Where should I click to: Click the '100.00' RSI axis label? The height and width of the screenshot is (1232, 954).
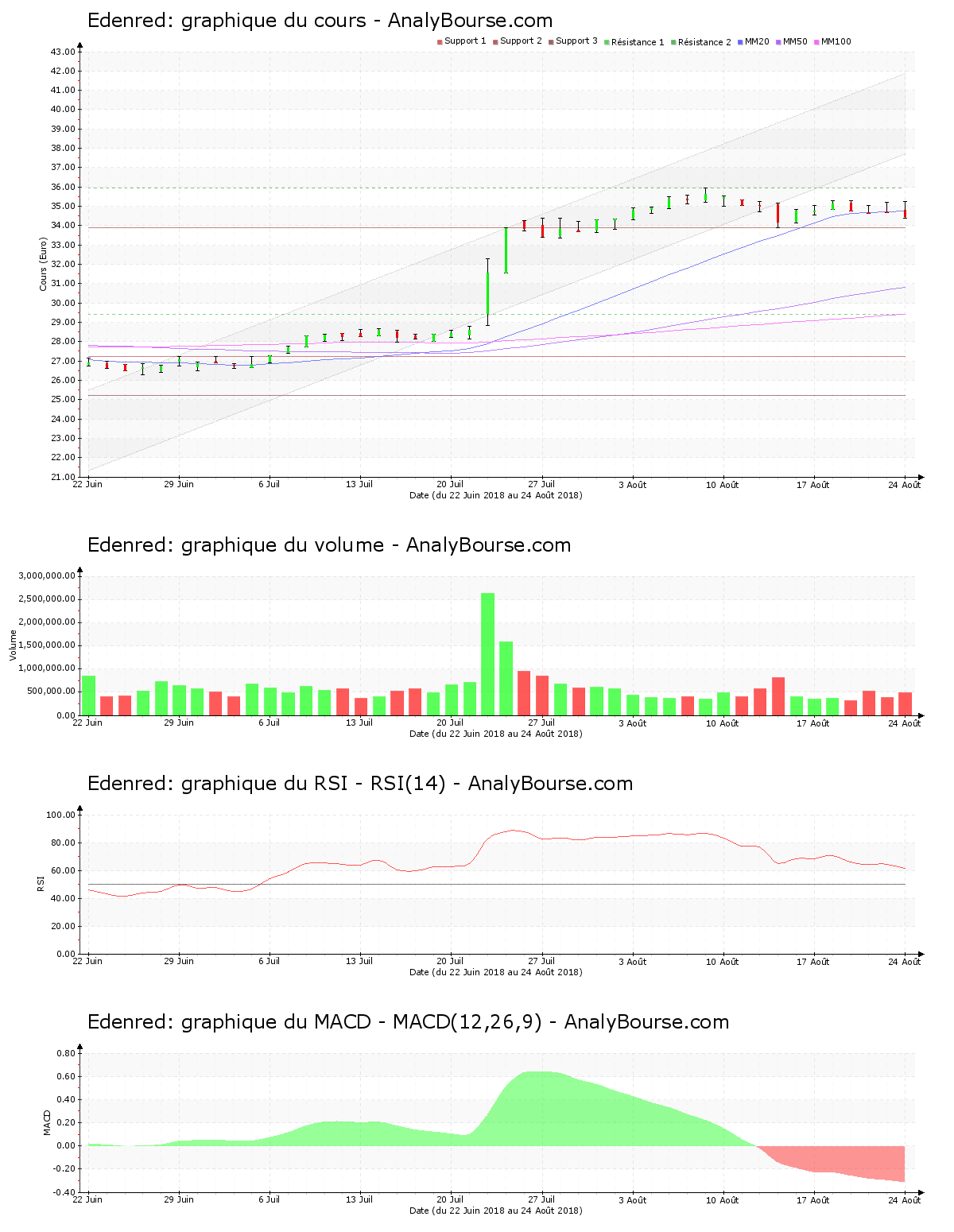point(60,815)
